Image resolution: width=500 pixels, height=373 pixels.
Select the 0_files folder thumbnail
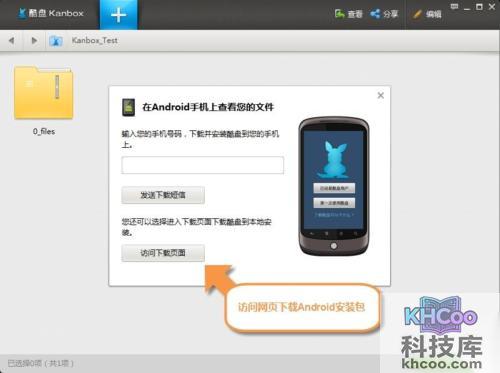[43, 92]
